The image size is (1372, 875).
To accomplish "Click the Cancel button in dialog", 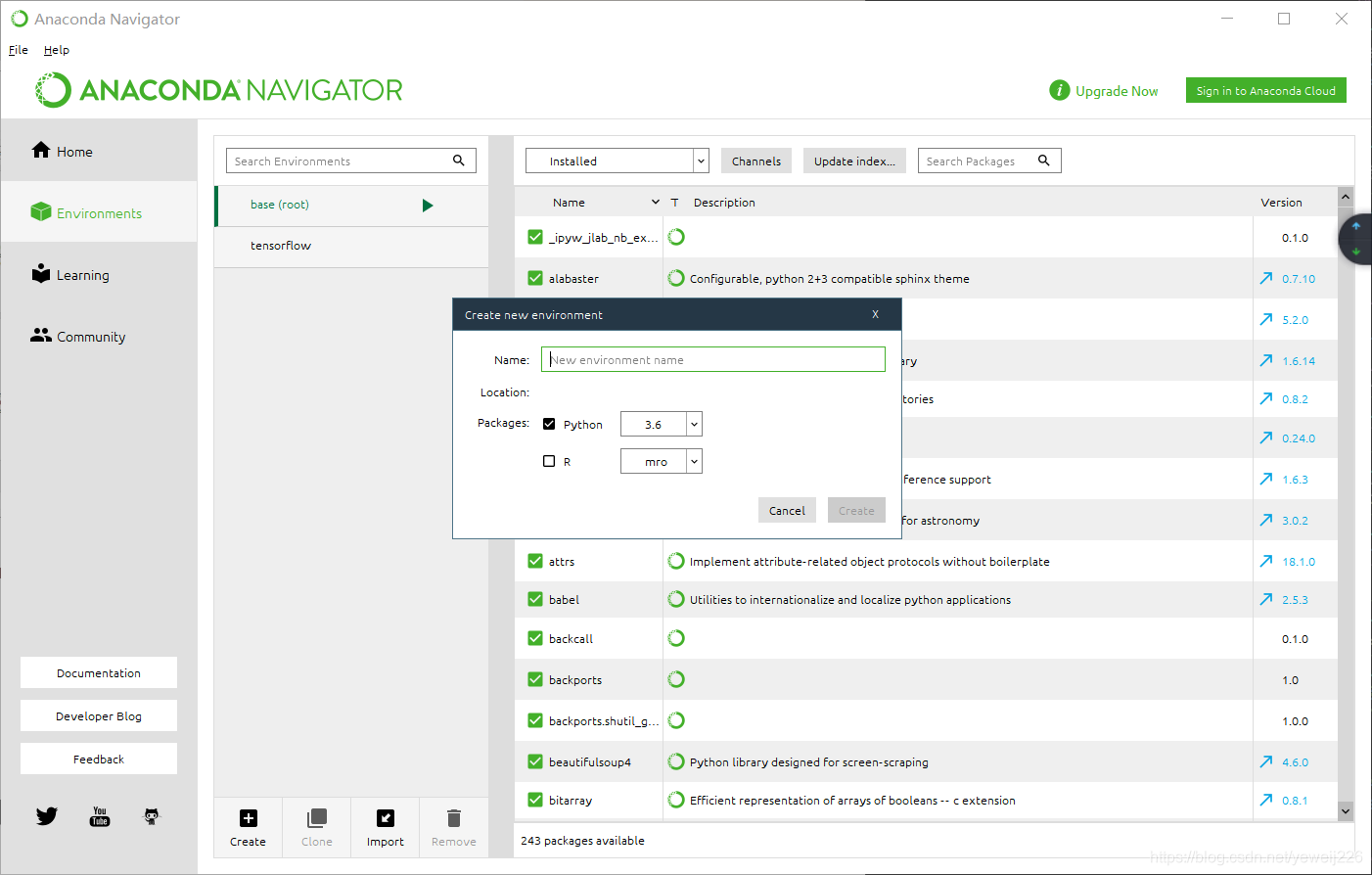I will [787, 510].
